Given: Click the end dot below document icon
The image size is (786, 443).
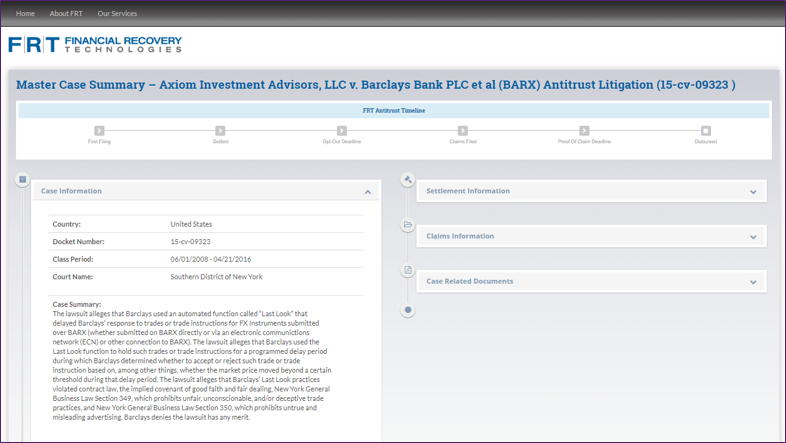Looking at the screenshot, I should [x=408, y=310].
